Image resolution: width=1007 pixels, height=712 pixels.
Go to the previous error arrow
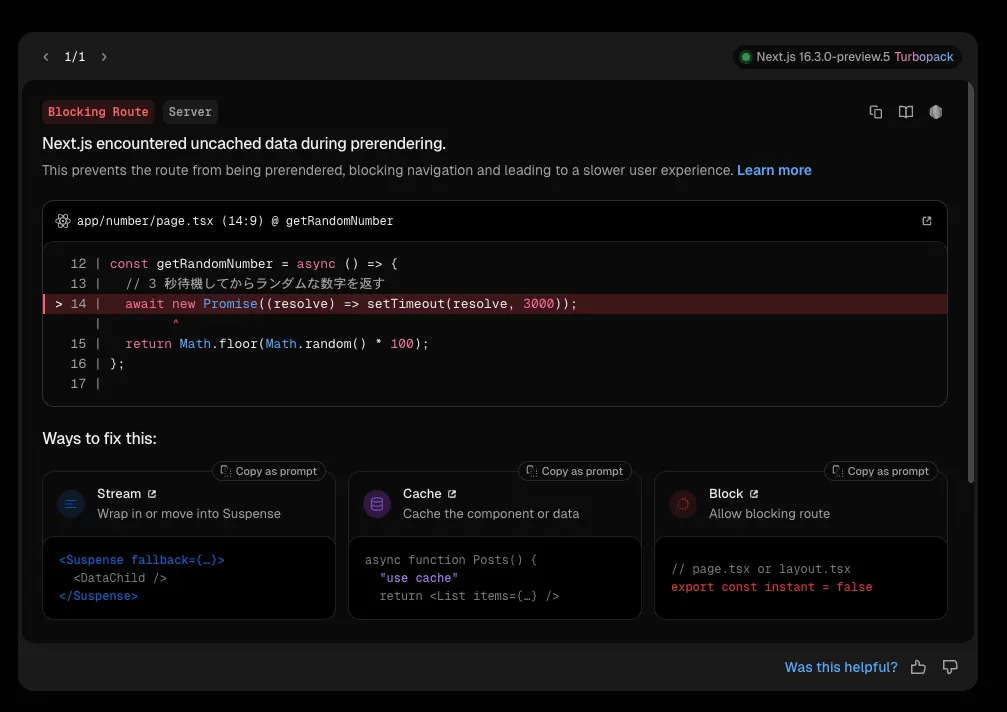(x=46, y=57)
